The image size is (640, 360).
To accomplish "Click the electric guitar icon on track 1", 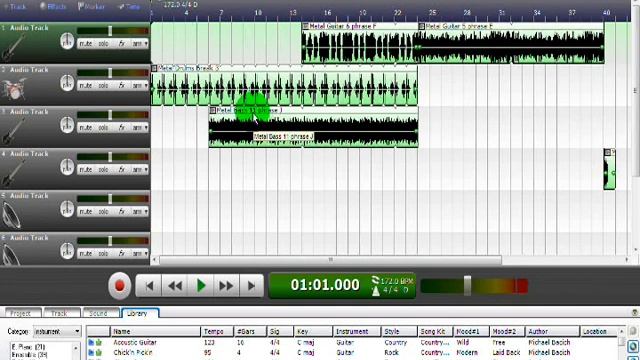I will (13, 47).
